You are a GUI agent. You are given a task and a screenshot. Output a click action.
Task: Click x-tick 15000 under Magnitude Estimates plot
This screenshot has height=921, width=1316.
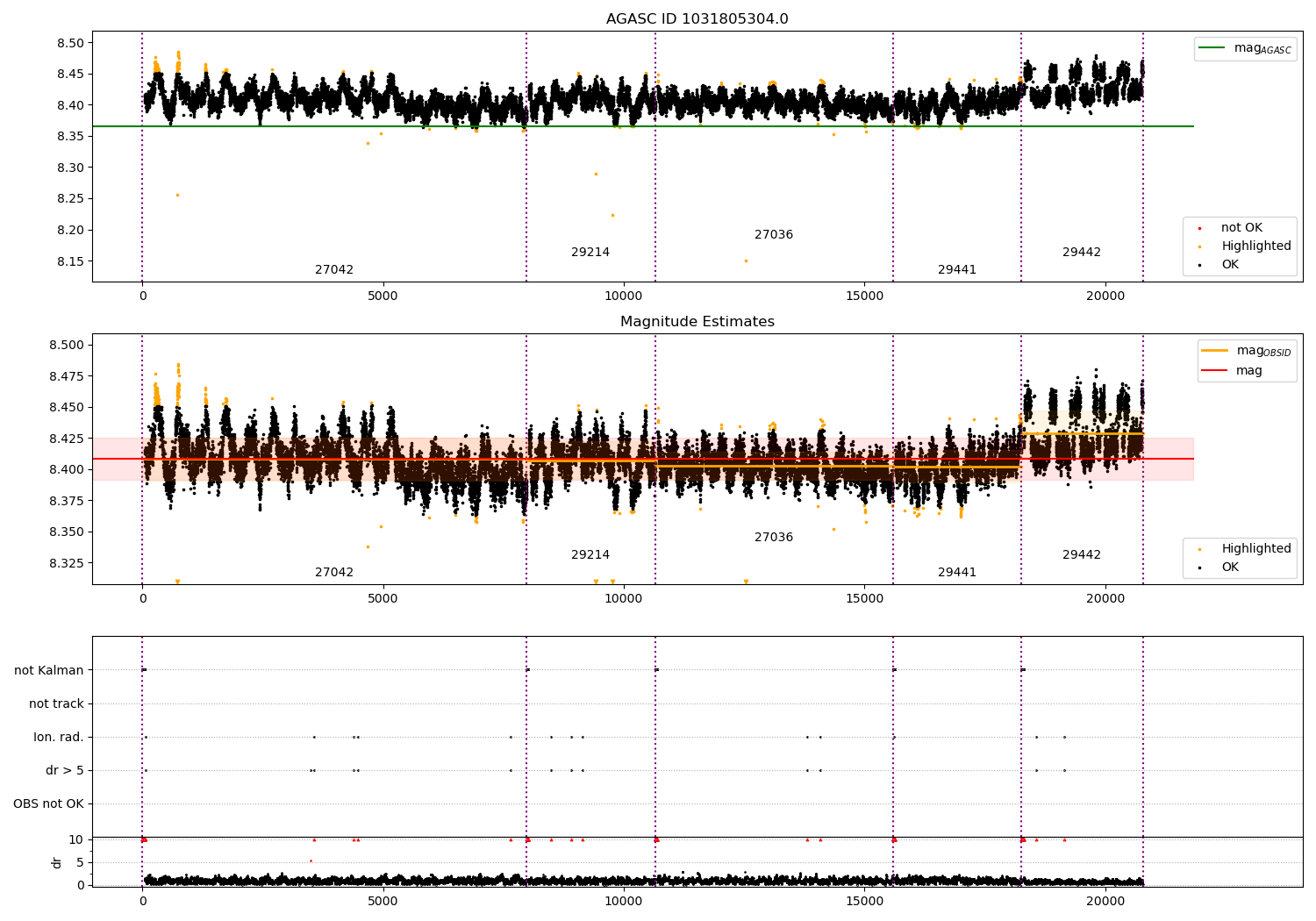click(864, 599)
